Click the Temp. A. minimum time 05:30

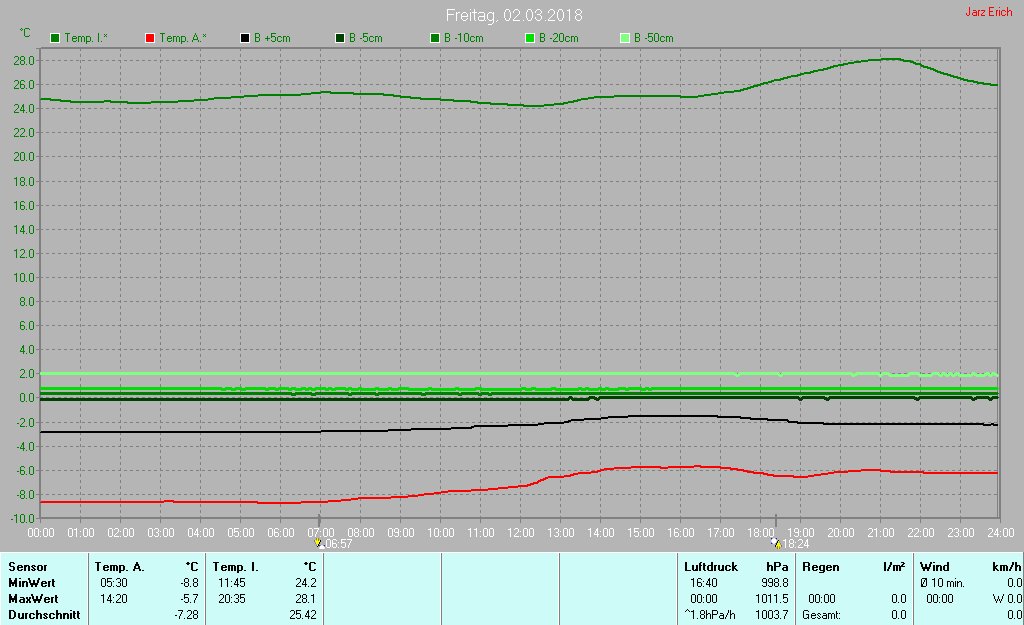114,583
